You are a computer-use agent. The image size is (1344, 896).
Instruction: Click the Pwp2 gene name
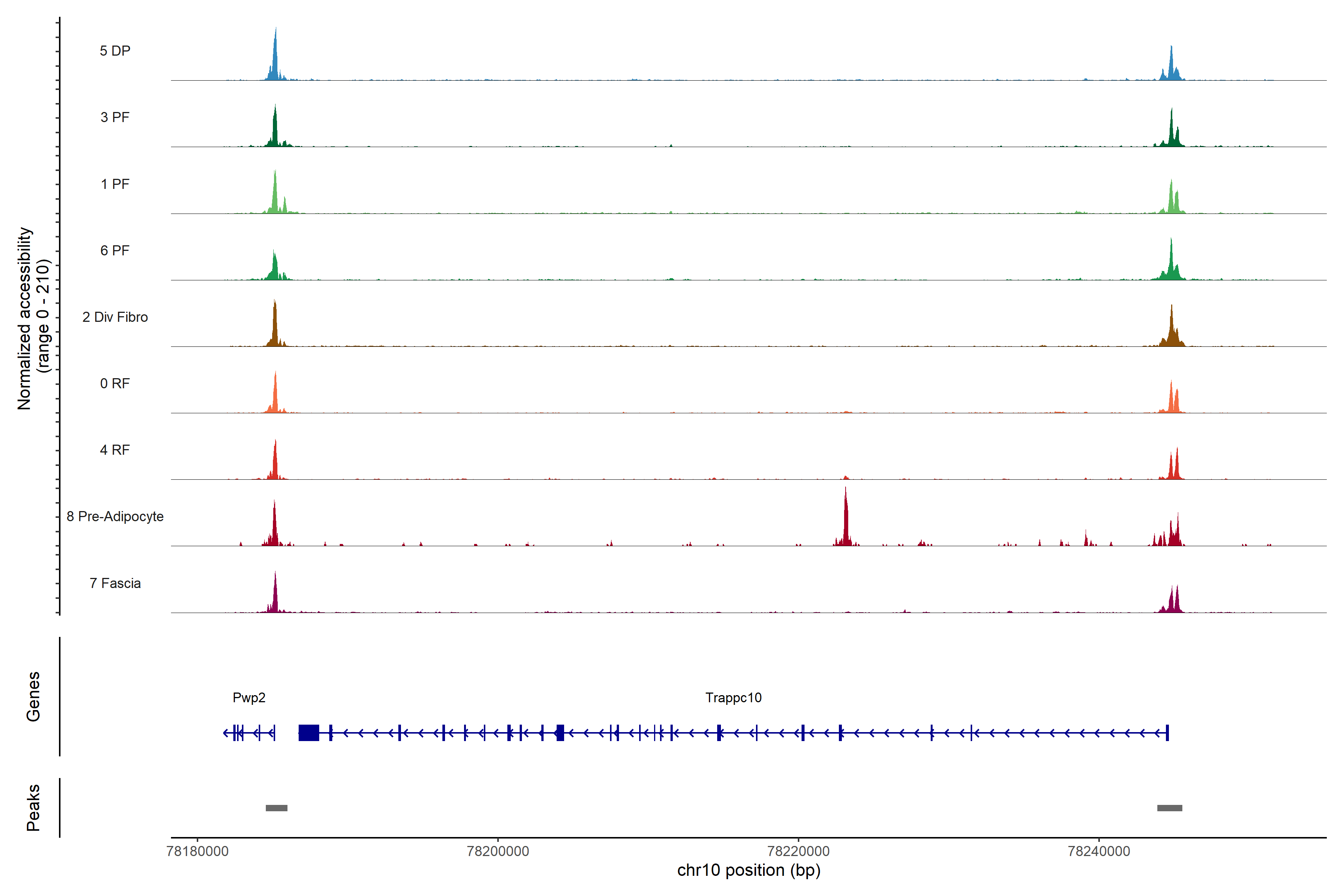click(249, 698)
